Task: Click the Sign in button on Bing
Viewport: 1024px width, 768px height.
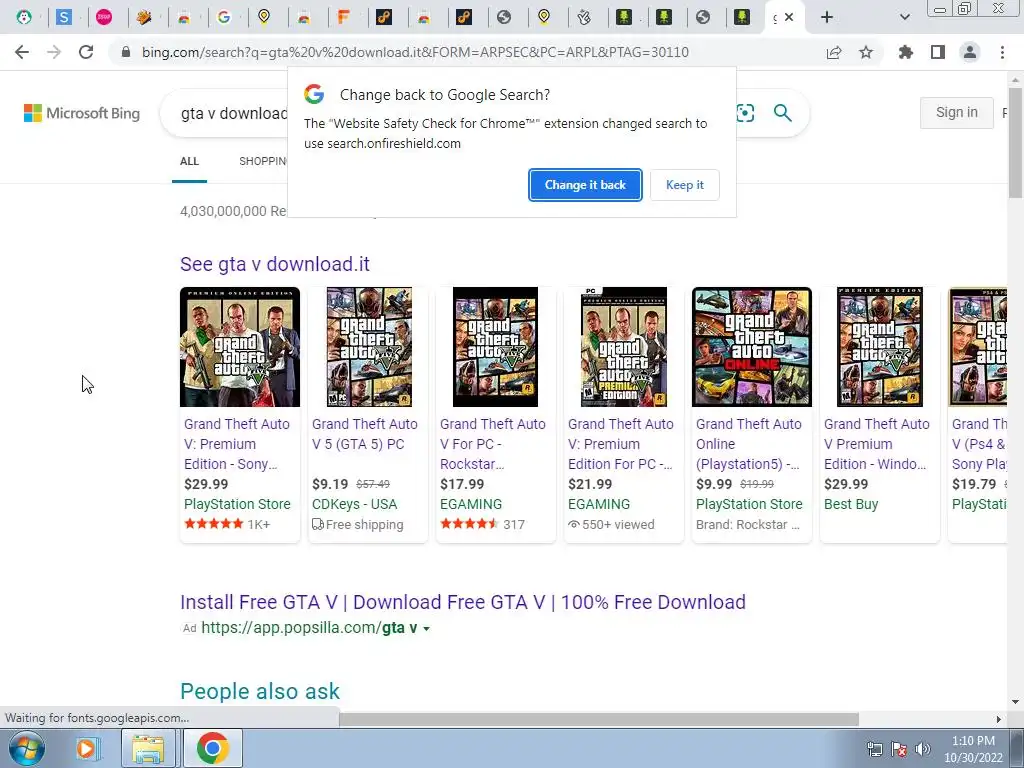Action: point(957,112)
